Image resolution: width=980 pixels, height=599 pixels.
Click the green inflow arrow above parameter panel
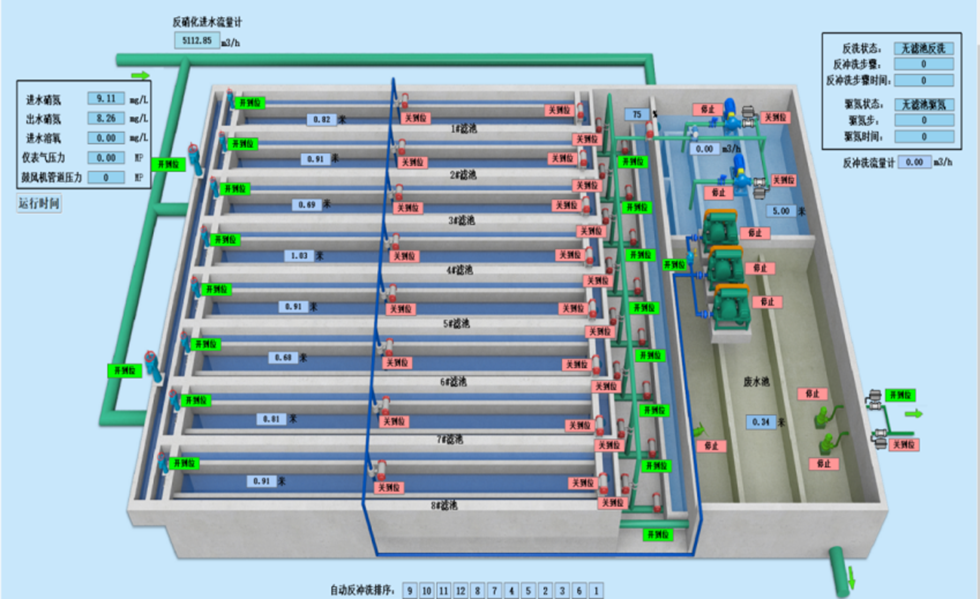[x=141, y=76]
